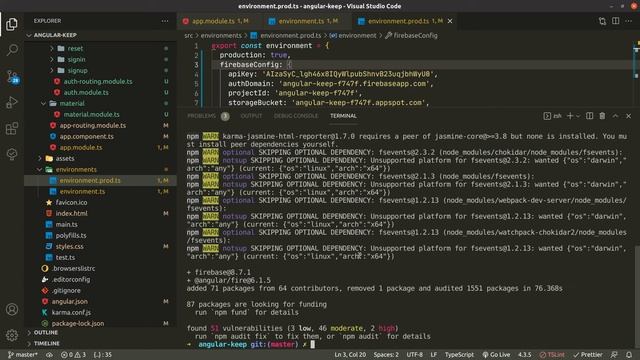Open the Explorer view in activity bar
The height and width of the screenshot is (360, 640).
(x=12, y=24)
